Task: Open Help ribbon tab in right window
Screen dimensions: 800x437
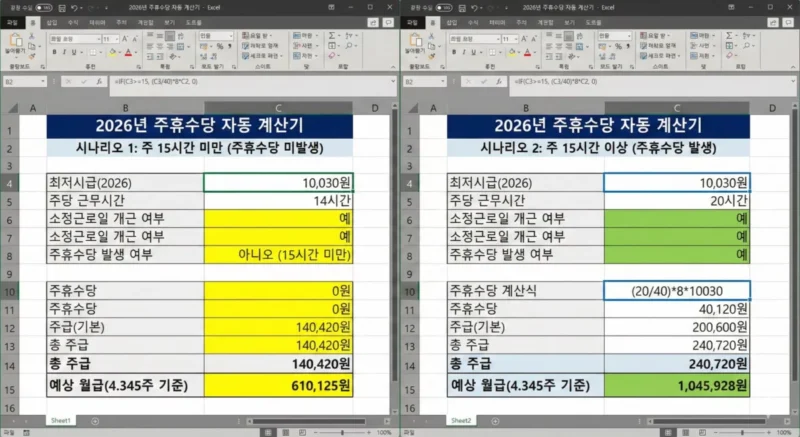Action: tap(593, 22)
